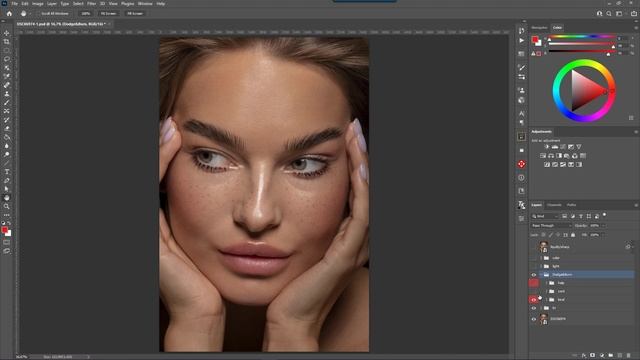Open the Adjustments panel menu
The width and height of the screenshot is (640, 360).
tap(636, 131)
